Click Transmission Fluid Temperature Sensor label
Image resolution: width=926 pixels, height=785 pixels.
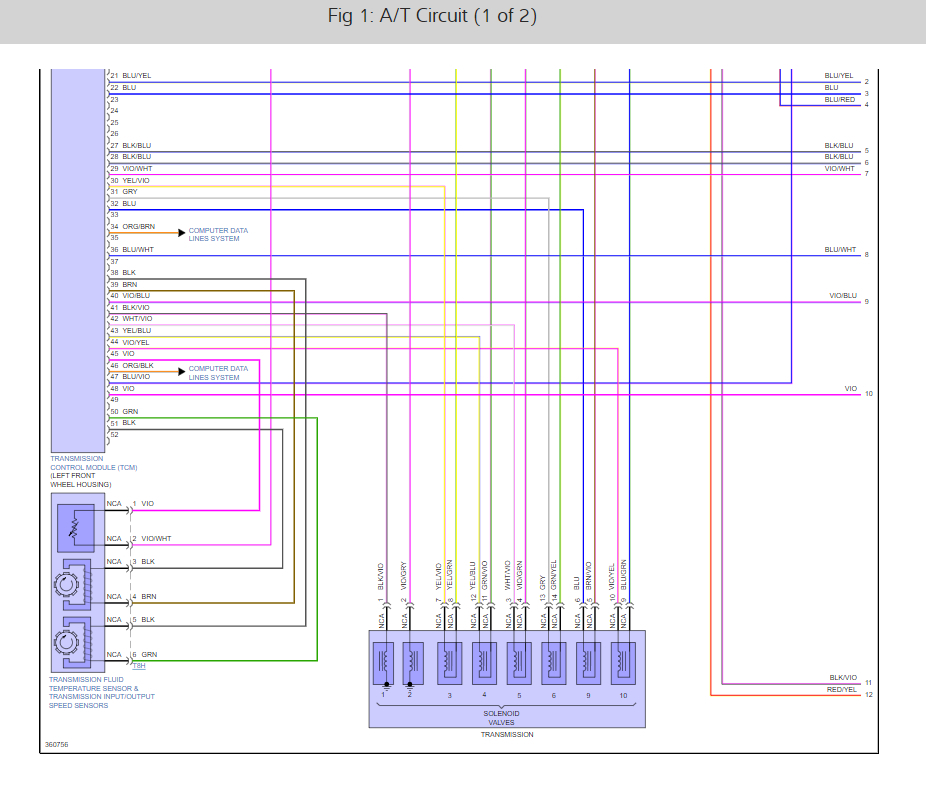102,692
